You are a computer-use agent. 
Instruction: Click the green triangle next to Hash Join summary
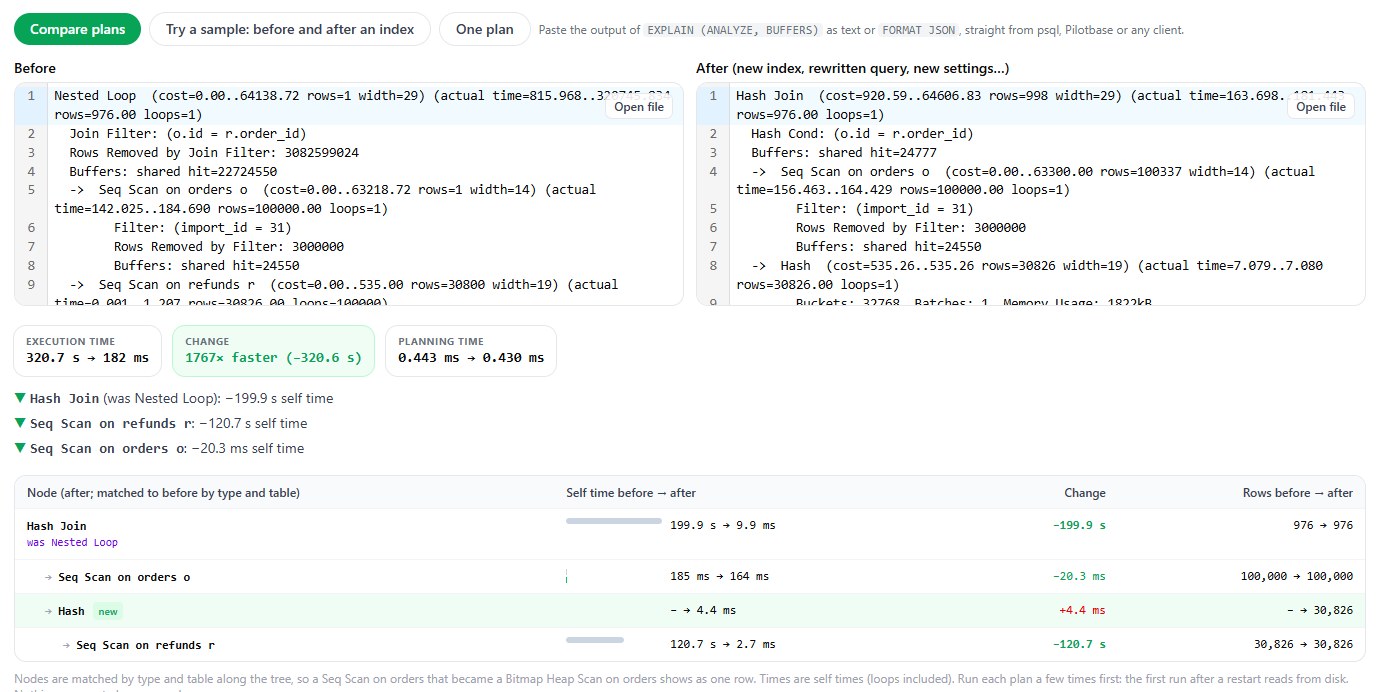pos(21,399)
